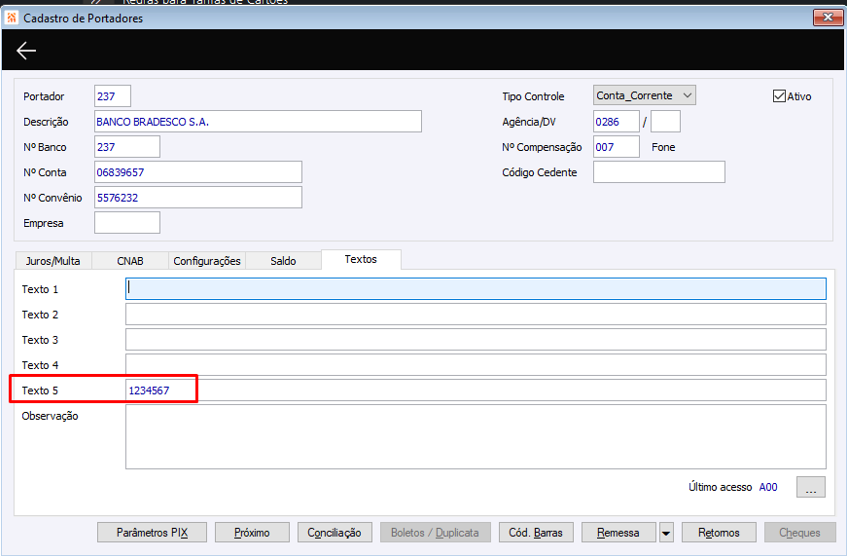
Task: Click the Texto 5 field containing 1234567
Action: point(476,390)
